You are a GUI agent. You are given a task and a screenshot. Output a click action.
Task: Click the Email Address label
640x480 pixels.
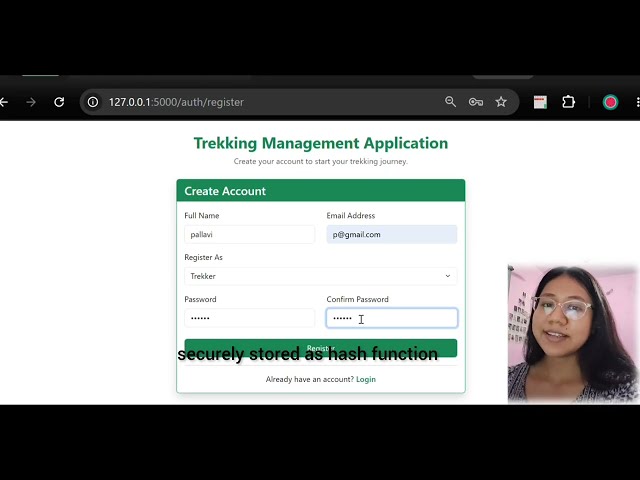click(x=351, y=216)
